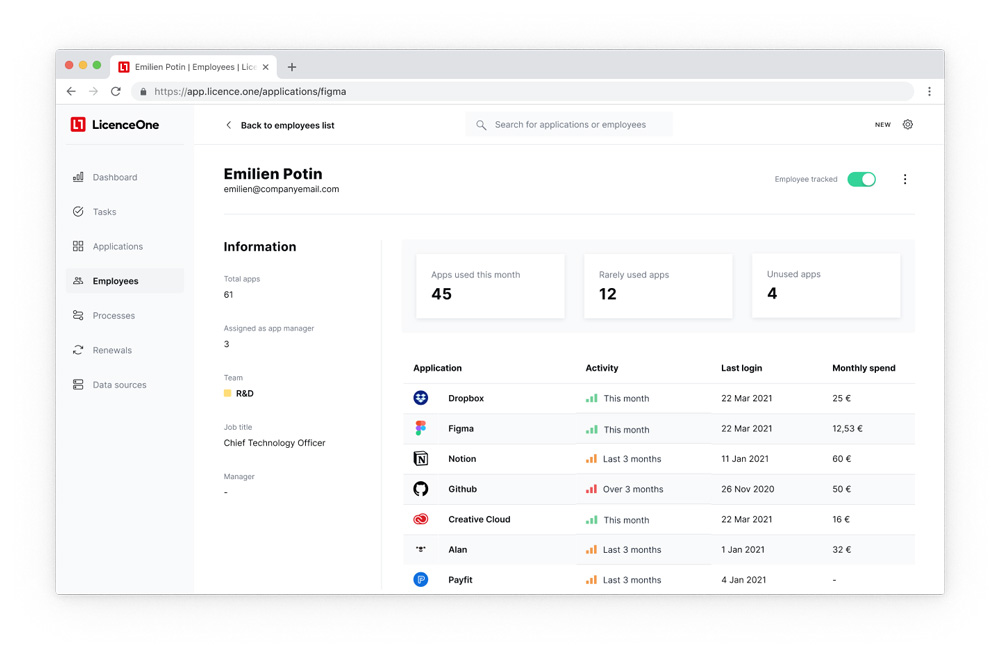This screenshot has width=1000, height=656.
Task: Click the Dashboard bar chart icon
Action: point(78,177)
